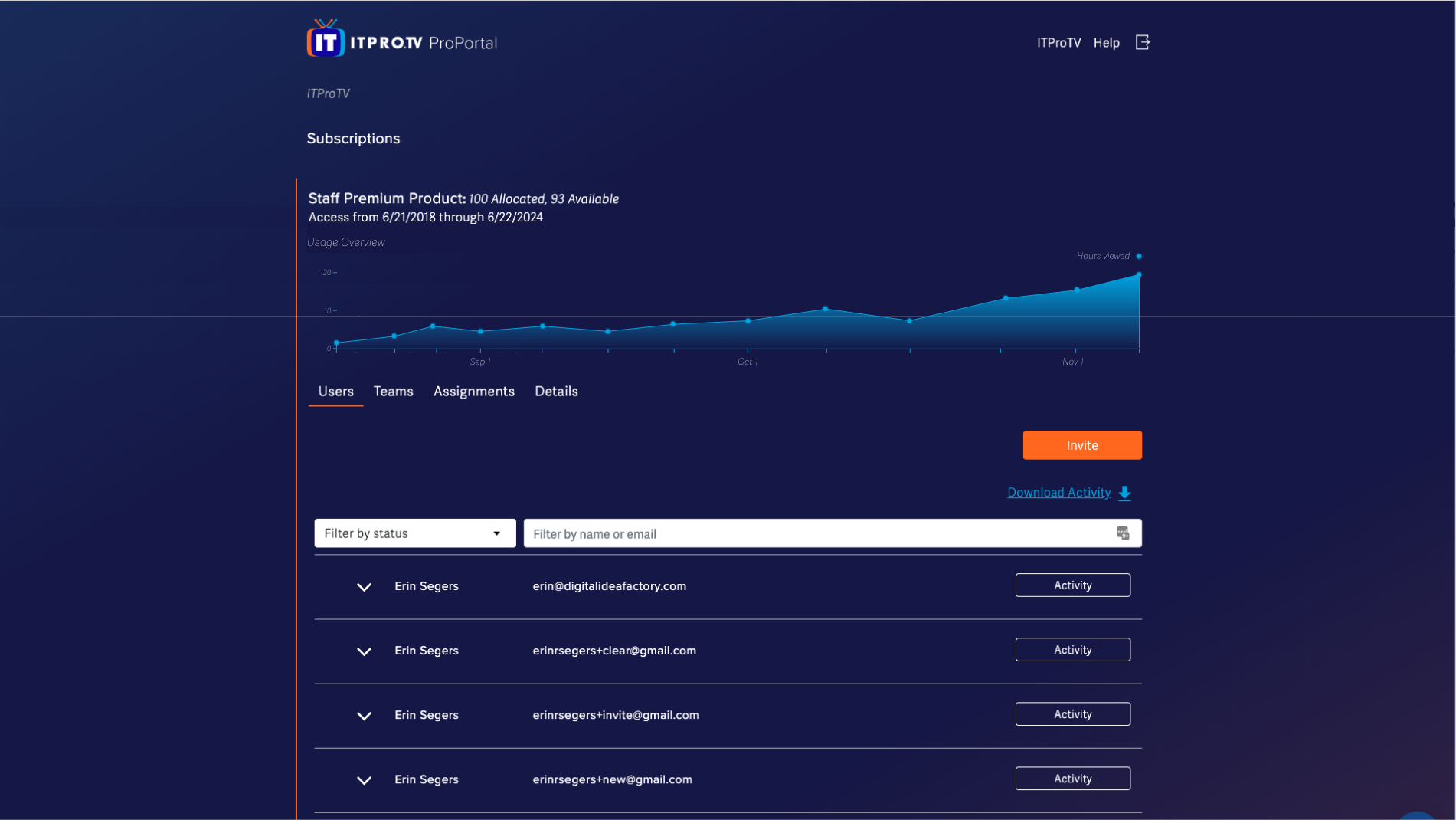The width and height of the screenshot is (1456, 820).
Task: Click the Usage Overview label
Action: pos(345,242)
